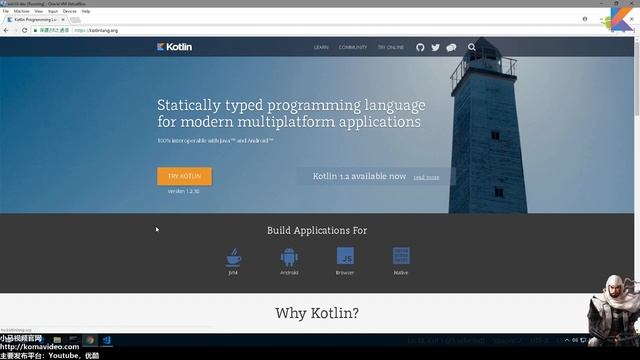Screen dimensions: 640x360
Task: Click the 'version 1.2.30' text
Action: [x=184, y=191]
